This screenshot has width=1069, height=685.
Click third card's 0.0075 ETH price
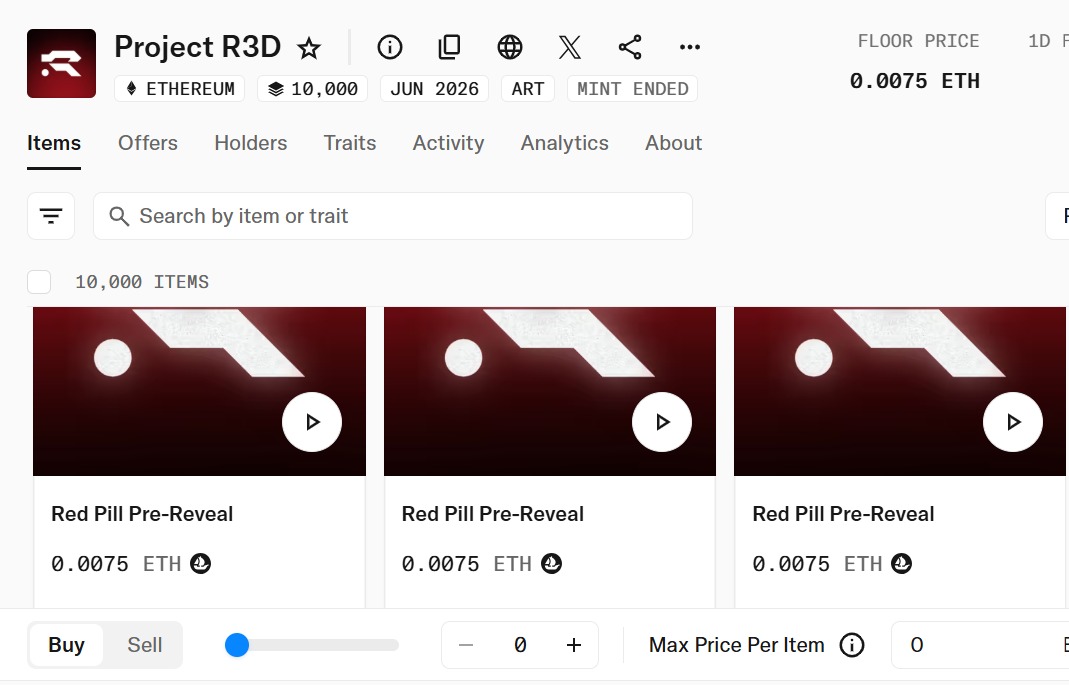tap(817, 564)
